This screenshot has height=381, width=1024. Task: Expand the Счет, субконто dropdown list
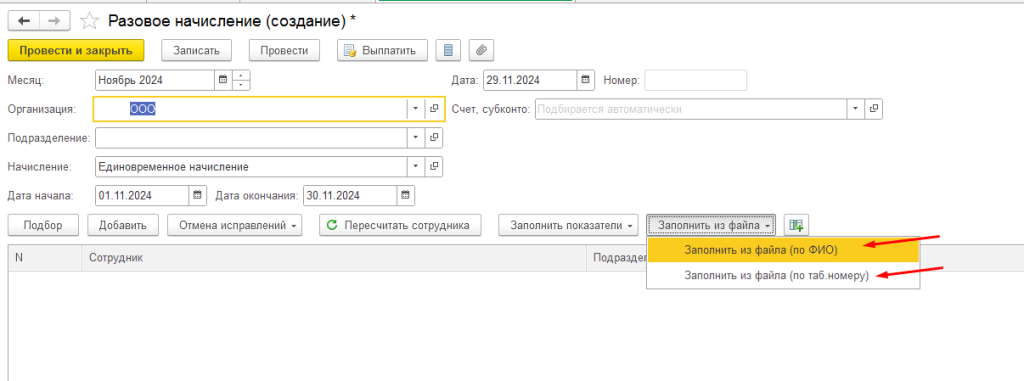856,109
